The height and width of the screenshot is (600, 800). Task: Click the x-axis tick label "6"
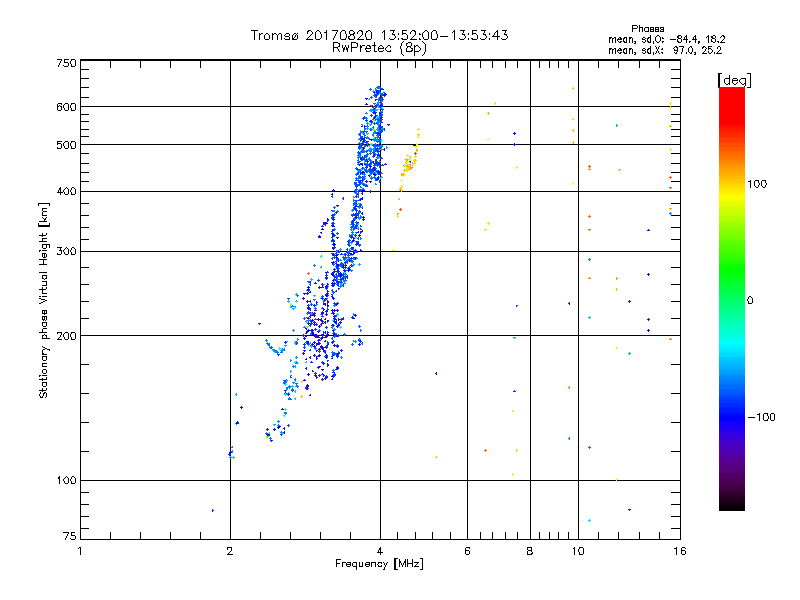click(x=467, y=551)
